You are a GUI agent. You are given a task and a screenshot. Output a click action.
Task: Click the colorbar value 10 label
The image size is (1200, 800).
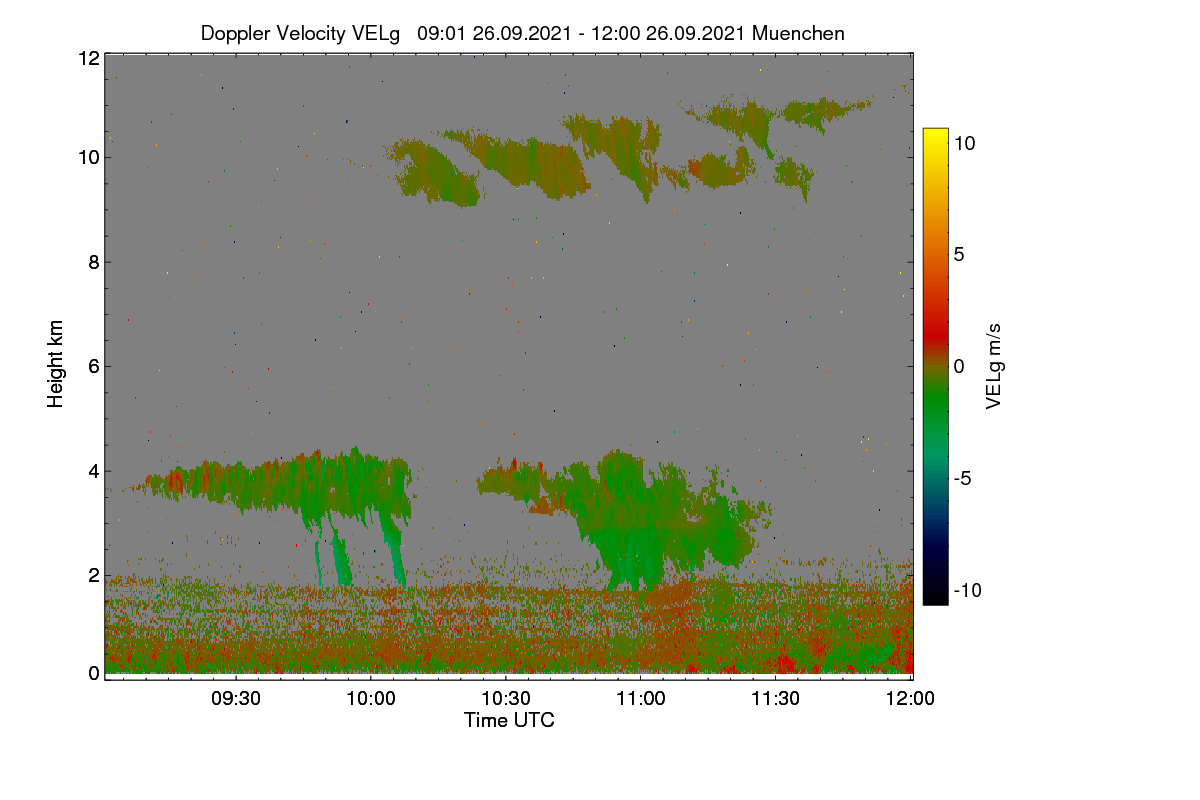point(964,143)
